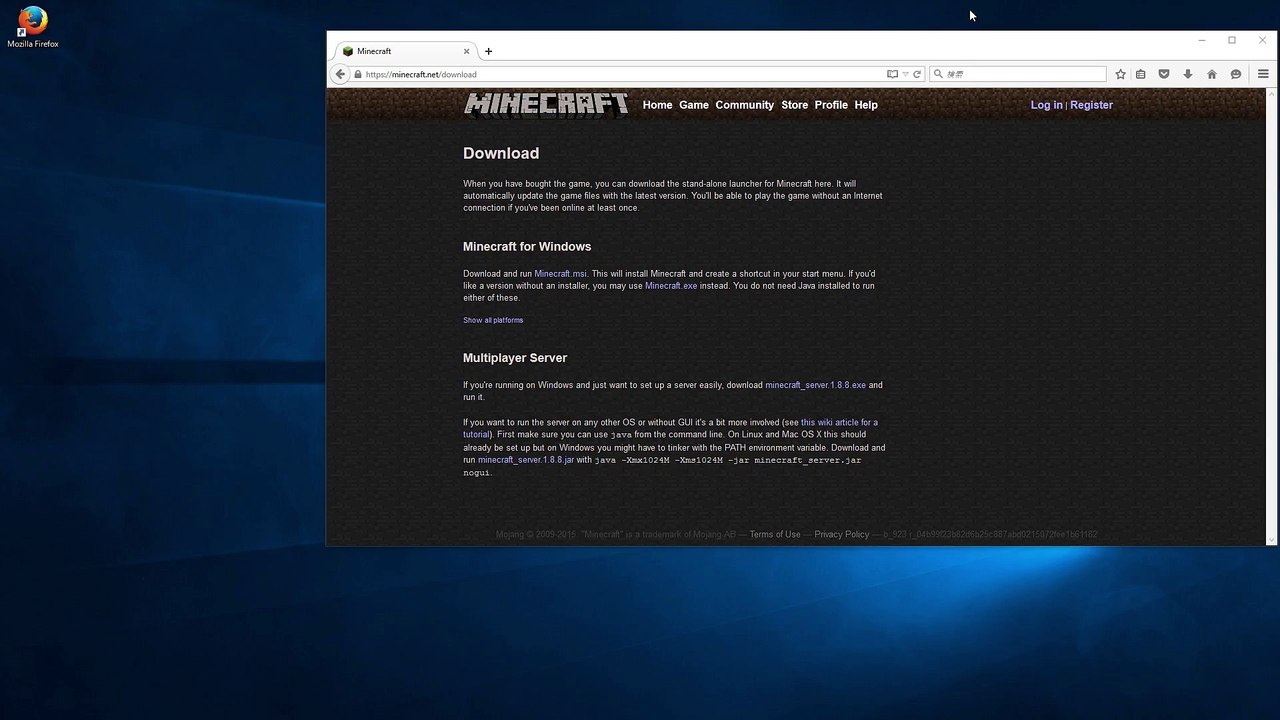Show bookmarks list icon

pyautogui.click(x=1140, y=74)
